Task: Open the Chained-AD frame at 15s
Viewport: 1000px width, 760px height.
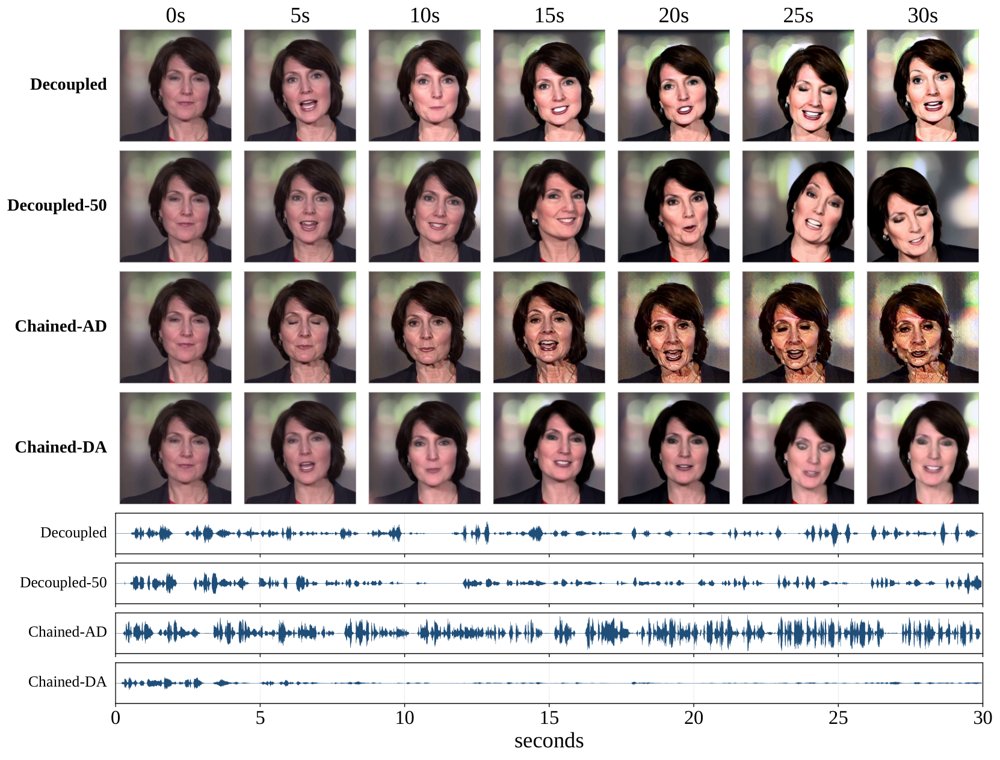Action: point(549,327)
